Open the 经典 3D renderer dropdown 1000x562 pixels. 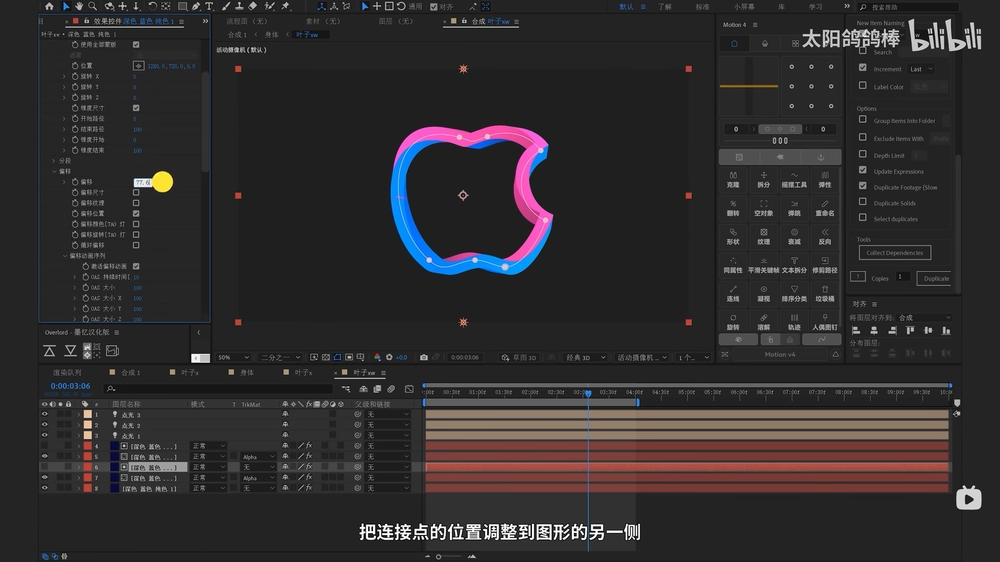coord(585,357)
